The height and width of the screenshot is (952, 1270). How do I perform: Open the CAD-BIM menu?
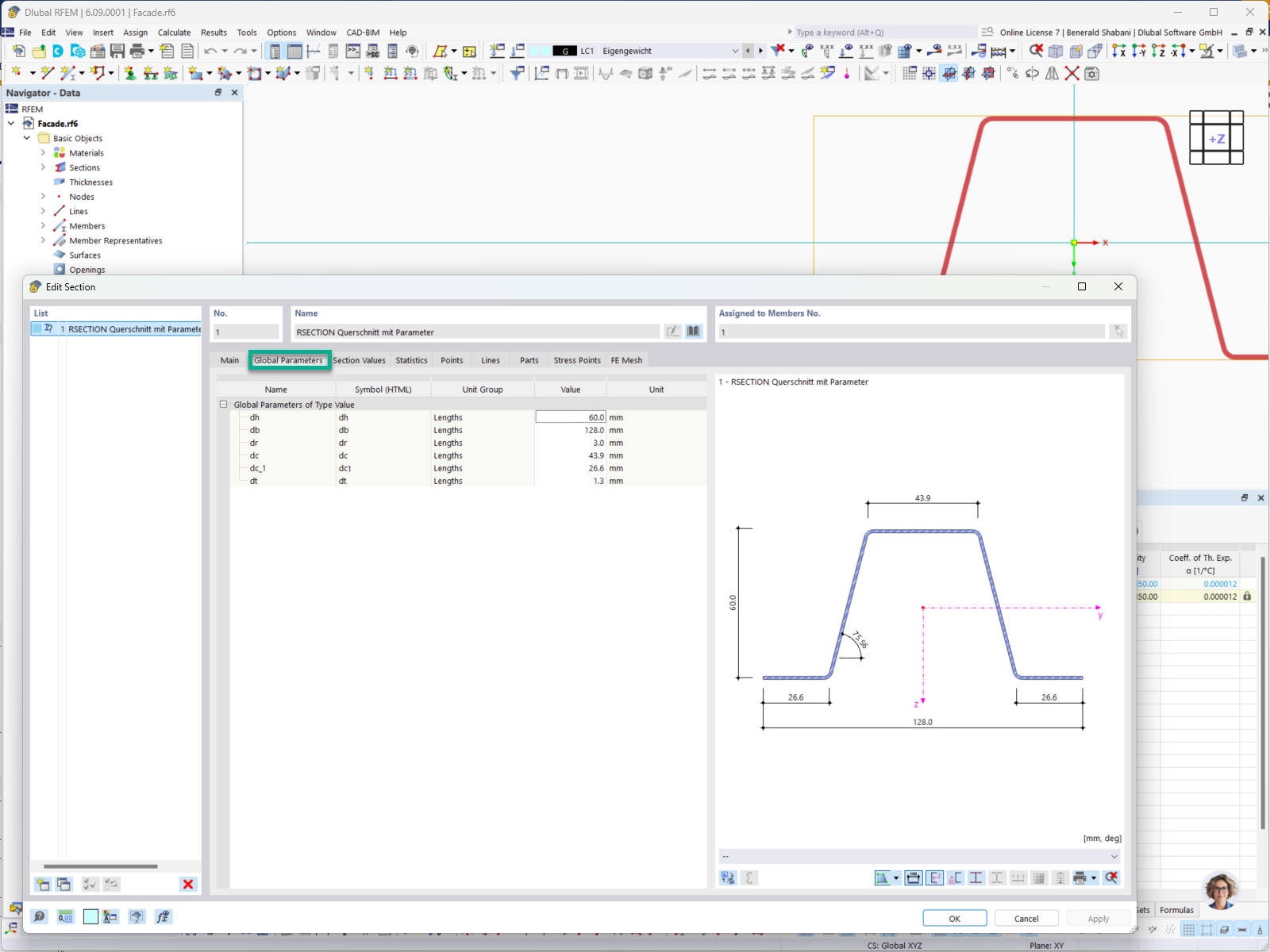coord(362,33)
